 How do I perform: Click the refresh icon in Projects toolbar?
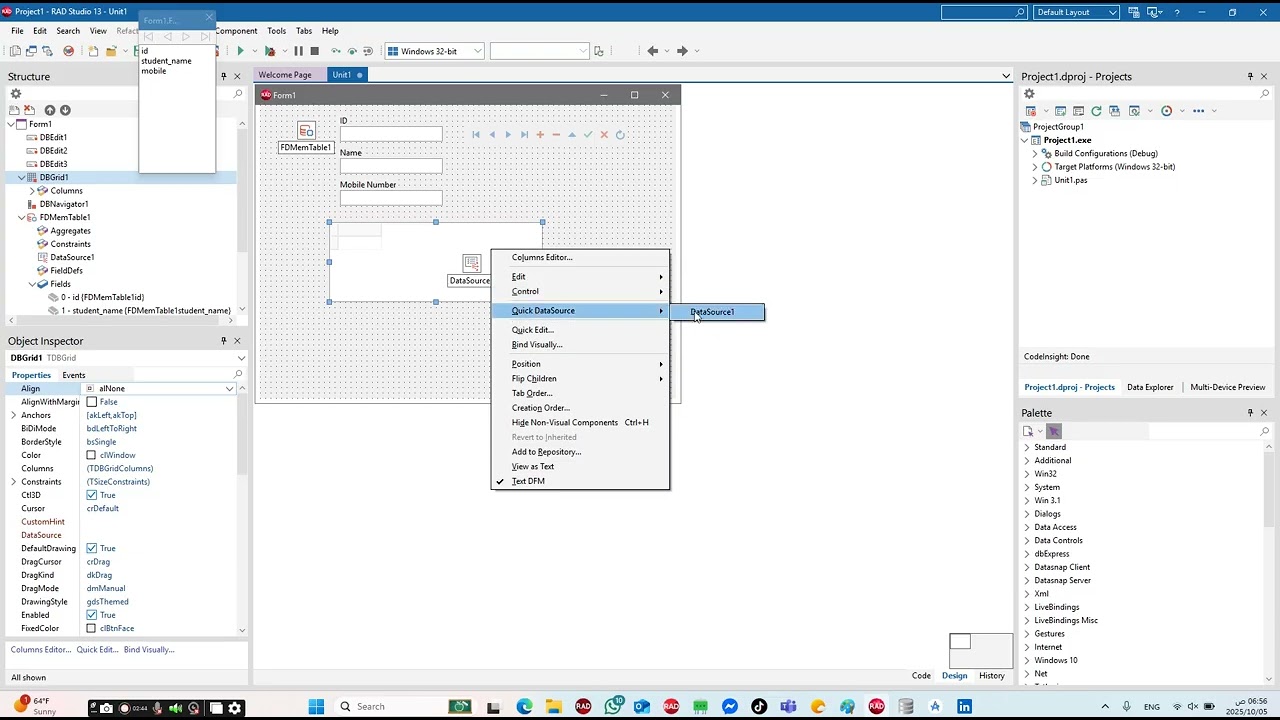[1096, 111]
